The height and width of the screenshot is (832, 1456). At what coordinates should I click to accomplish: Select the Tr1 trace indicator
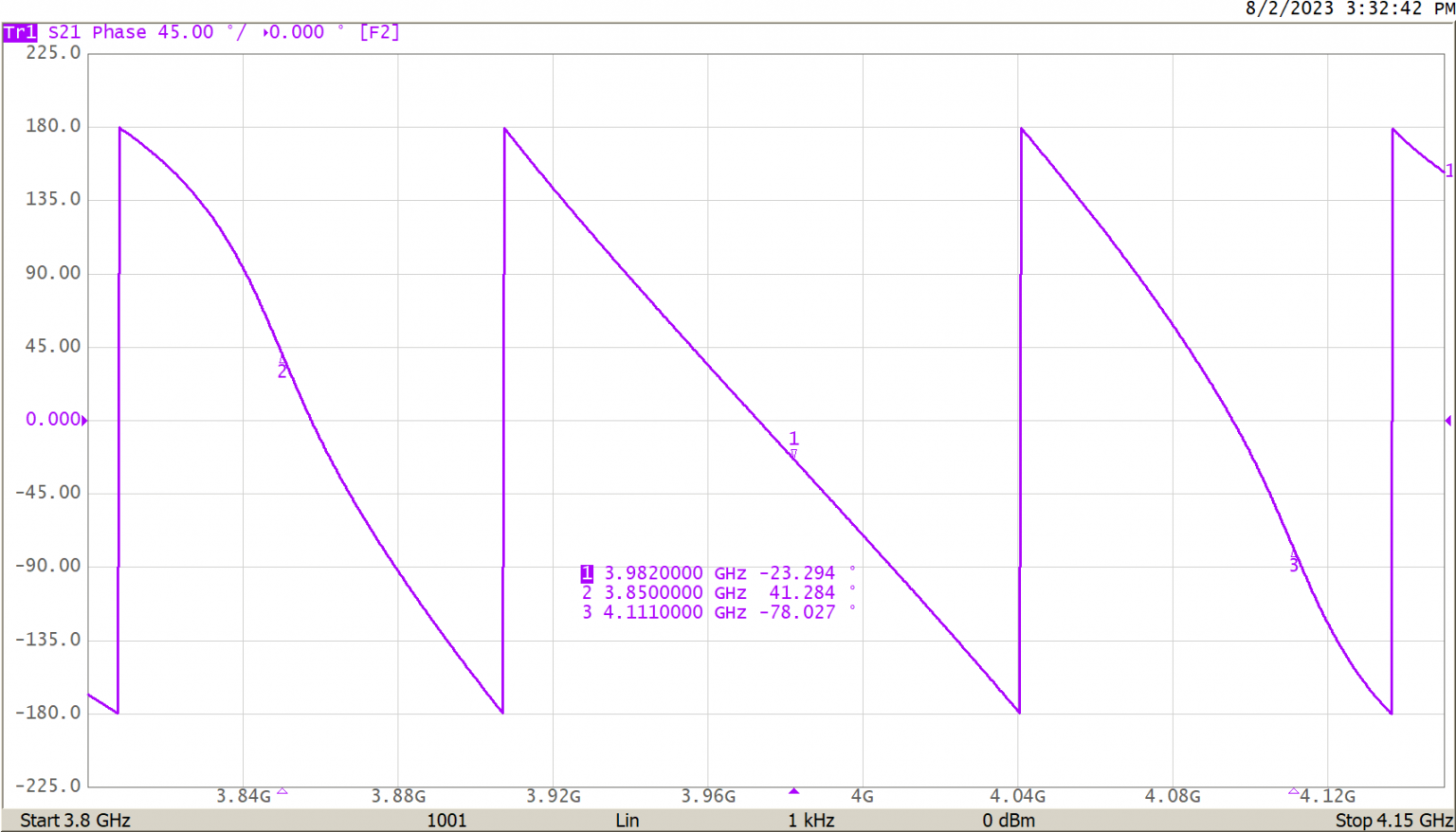(20, 33)
